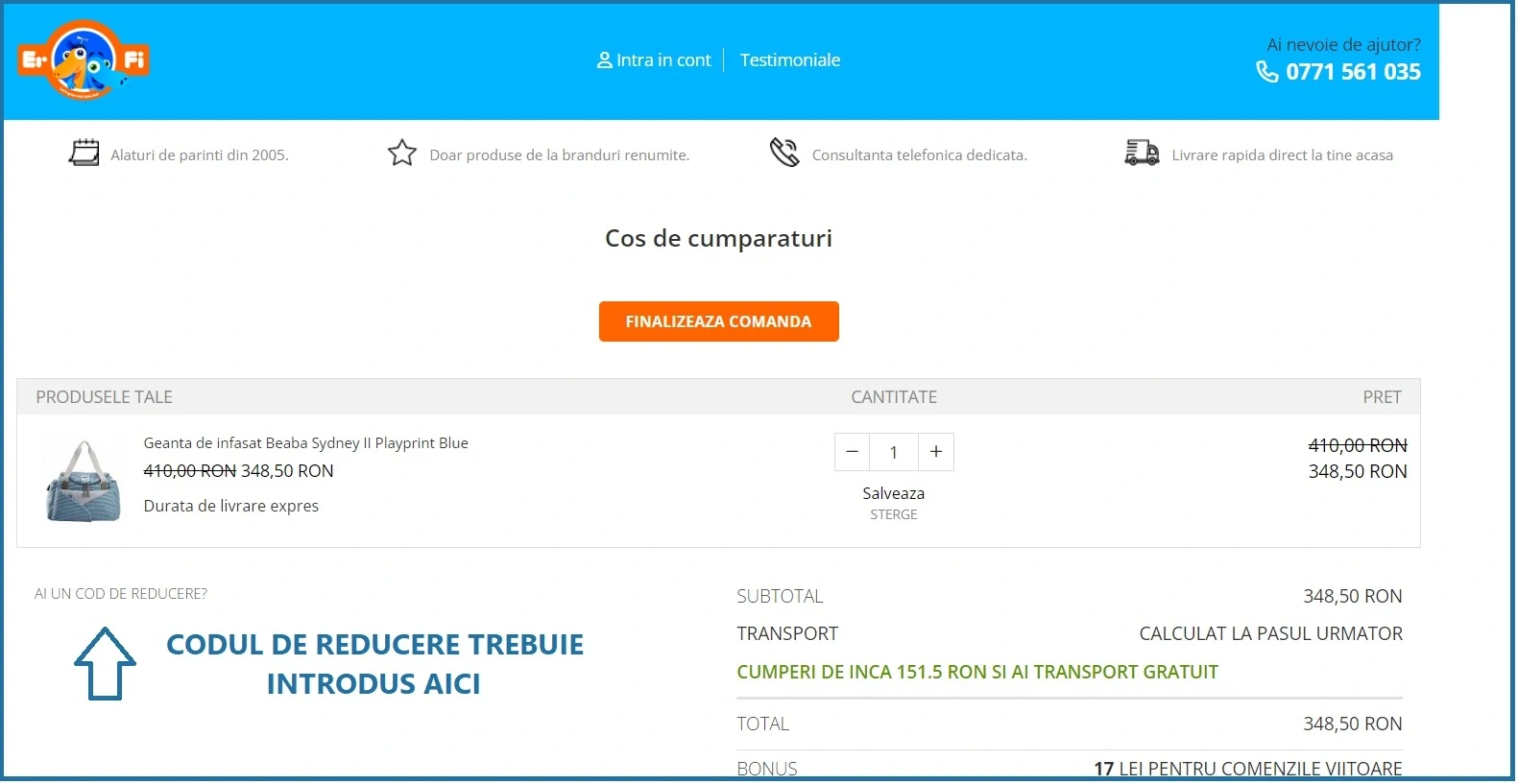Select text 'Livrare rapida direct la tine acasa'
The width and height of the screenshot is (1518, 784).
1282,155
